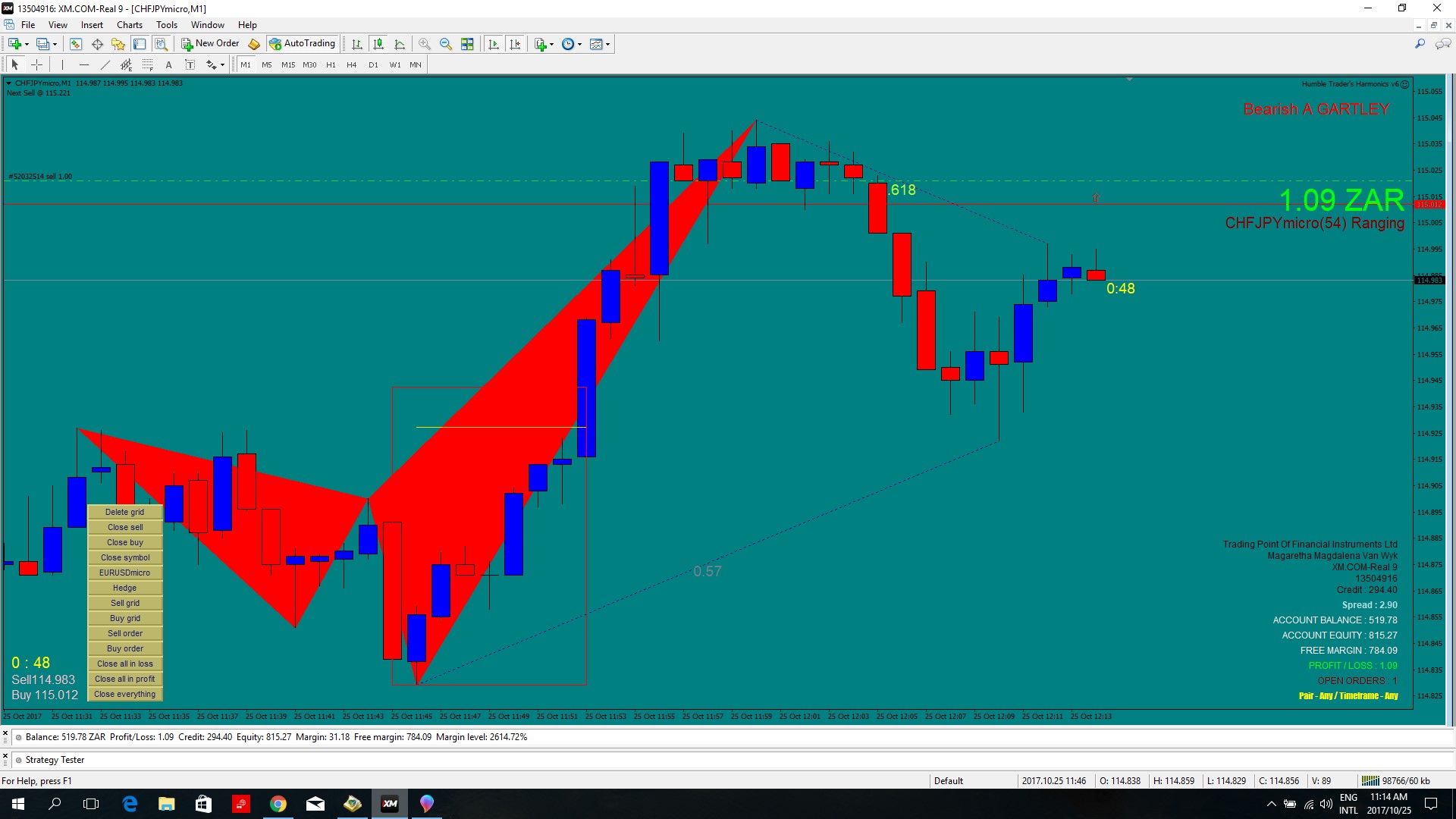Switch to line chart display

400,44
